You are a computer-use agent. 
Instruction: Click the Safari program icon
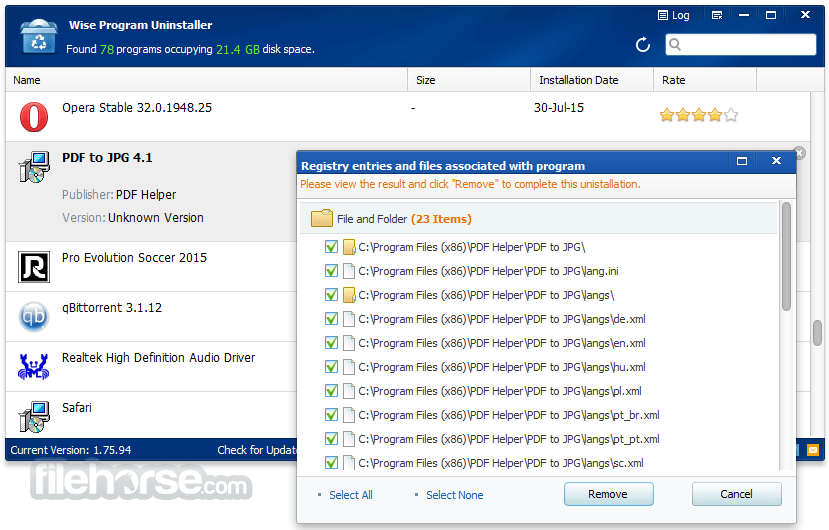tap(34, 416)
